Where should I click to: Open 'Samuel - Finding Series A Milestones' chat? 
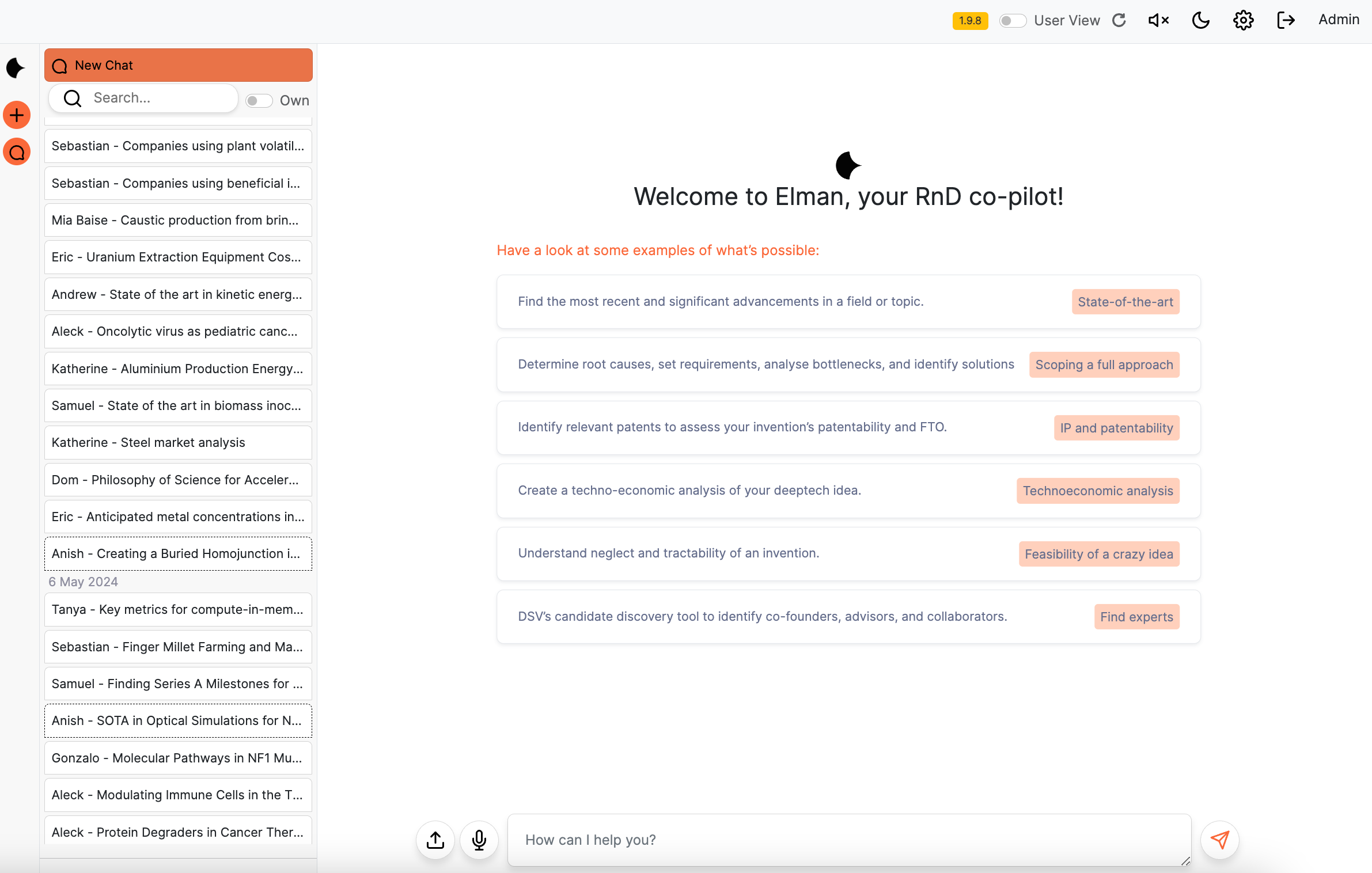[179, 684]
